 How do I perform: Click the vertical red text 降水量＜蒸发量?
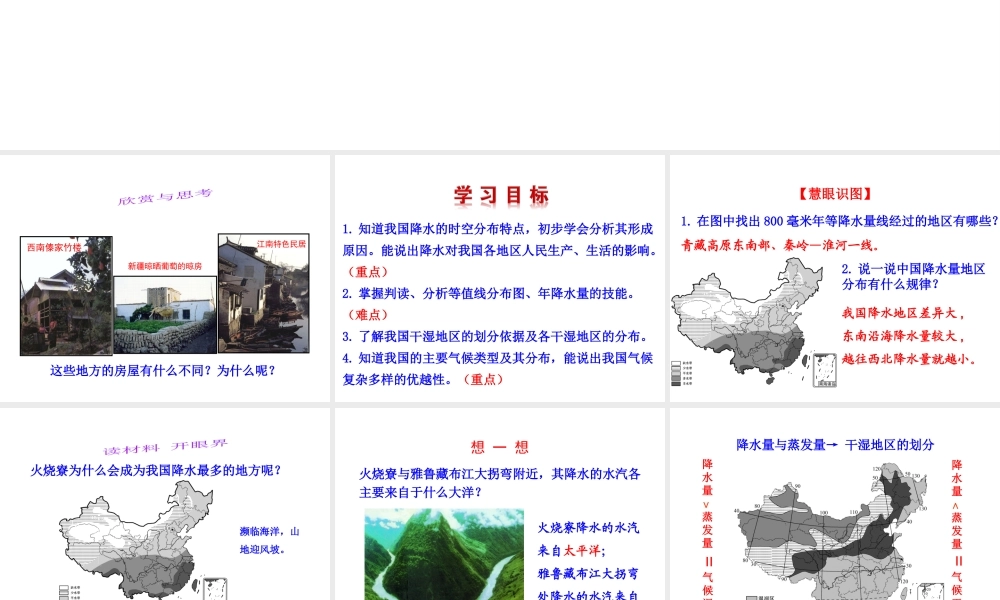click(x=957, y=504)
